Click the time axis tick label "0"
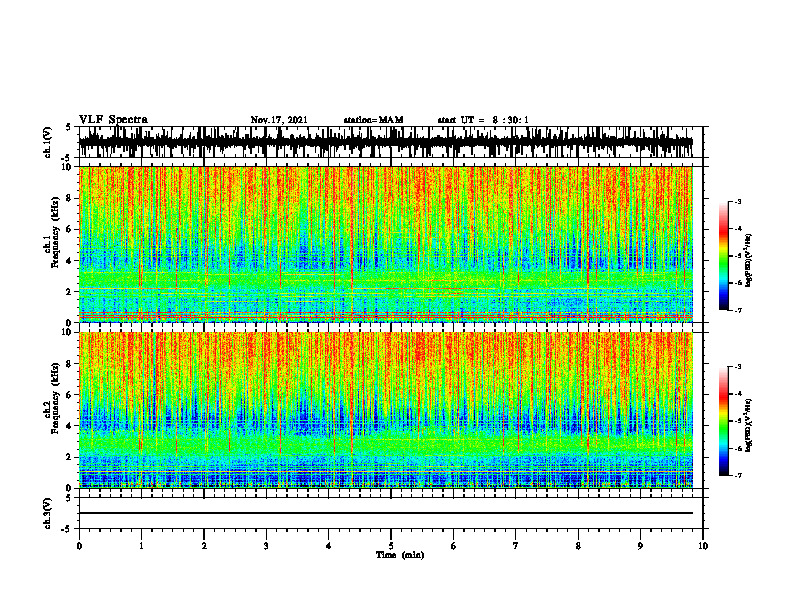The image size is (792, 612). point(79,546)
